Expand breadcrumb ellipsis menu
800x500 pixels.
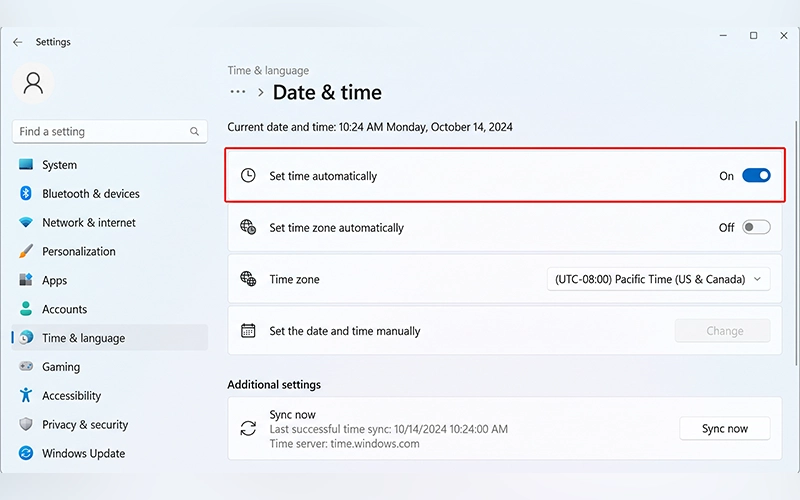[238, 92]
